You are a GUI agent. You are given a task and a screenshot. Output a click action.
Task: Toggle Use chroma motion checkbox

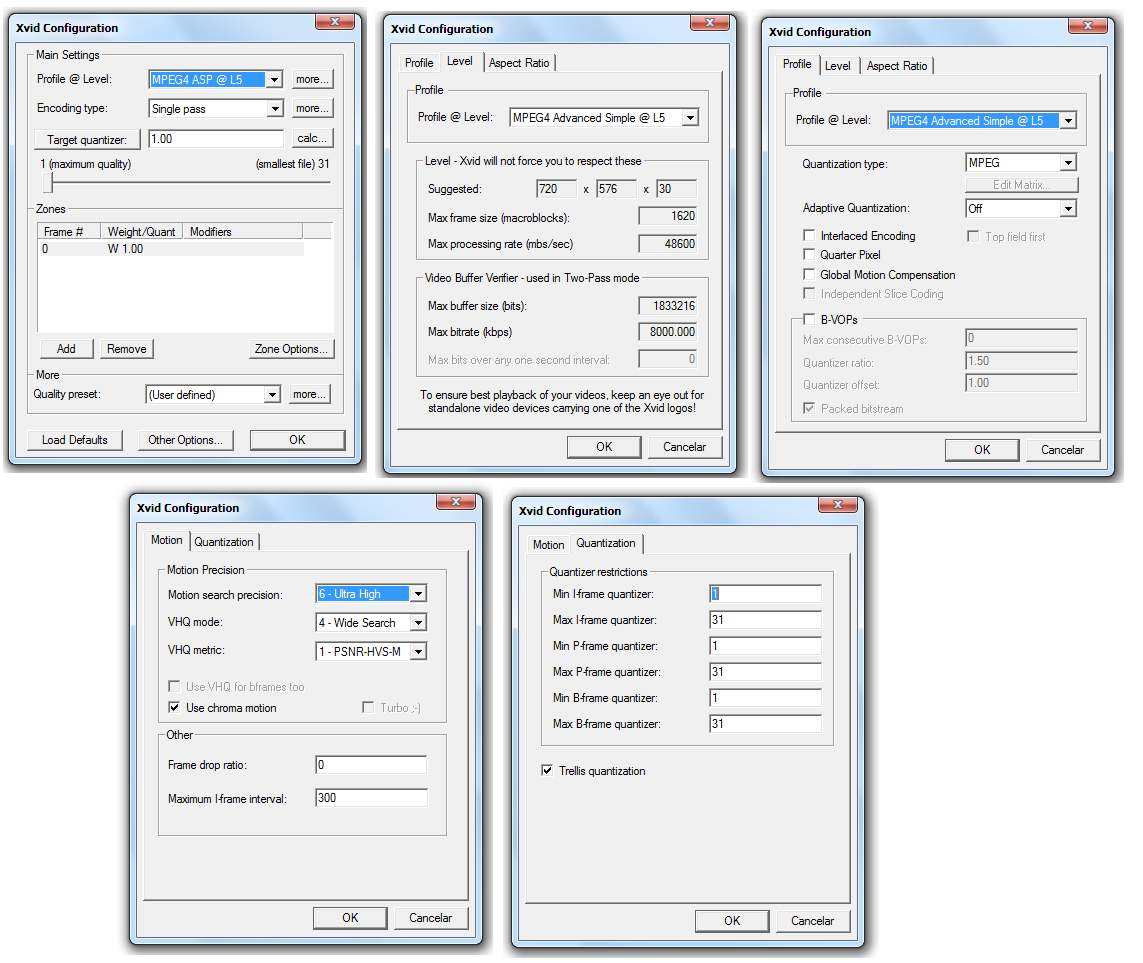(174, 707)
